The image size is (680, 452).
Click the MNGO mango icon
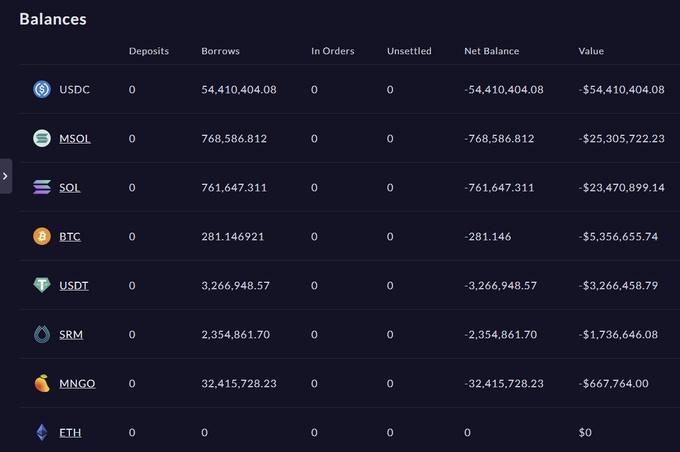click(x=42, y=383)
